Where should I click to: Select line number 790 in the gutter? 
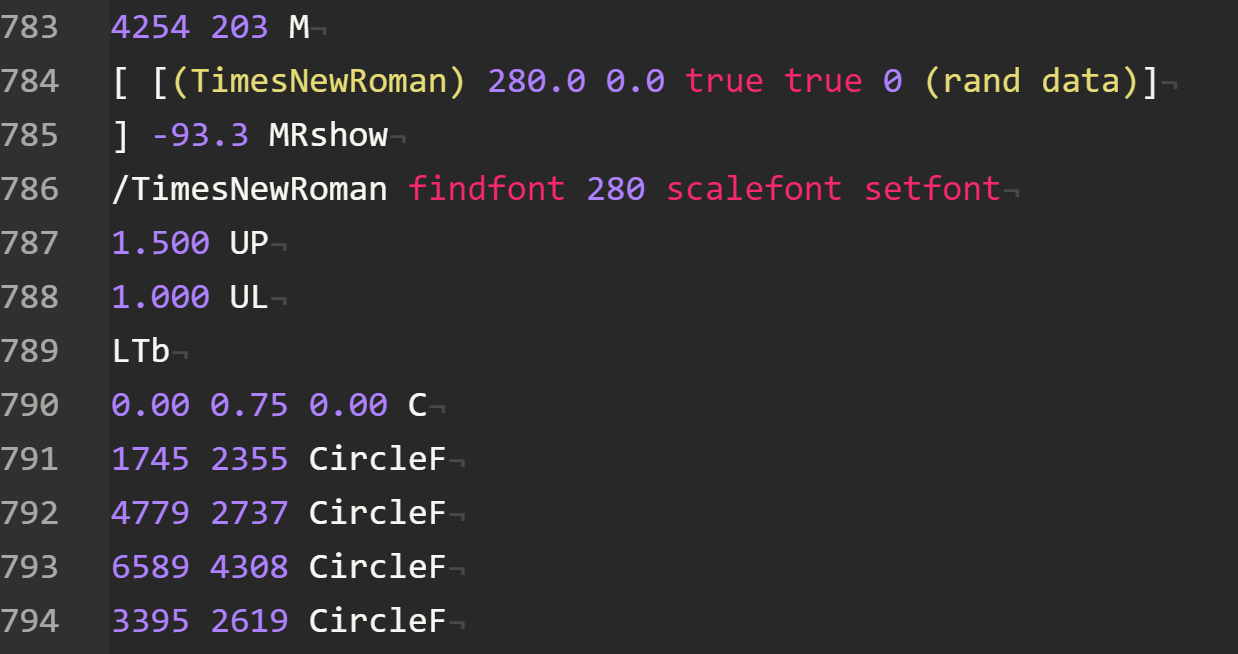29,405
